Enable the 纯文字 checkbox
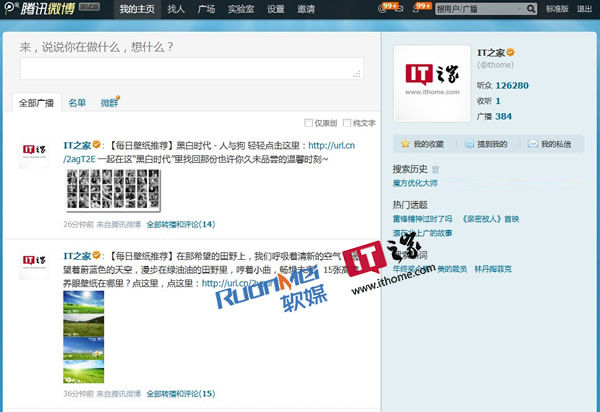The height and width of the screenshot is (412, 600). [x=347, y=123]
